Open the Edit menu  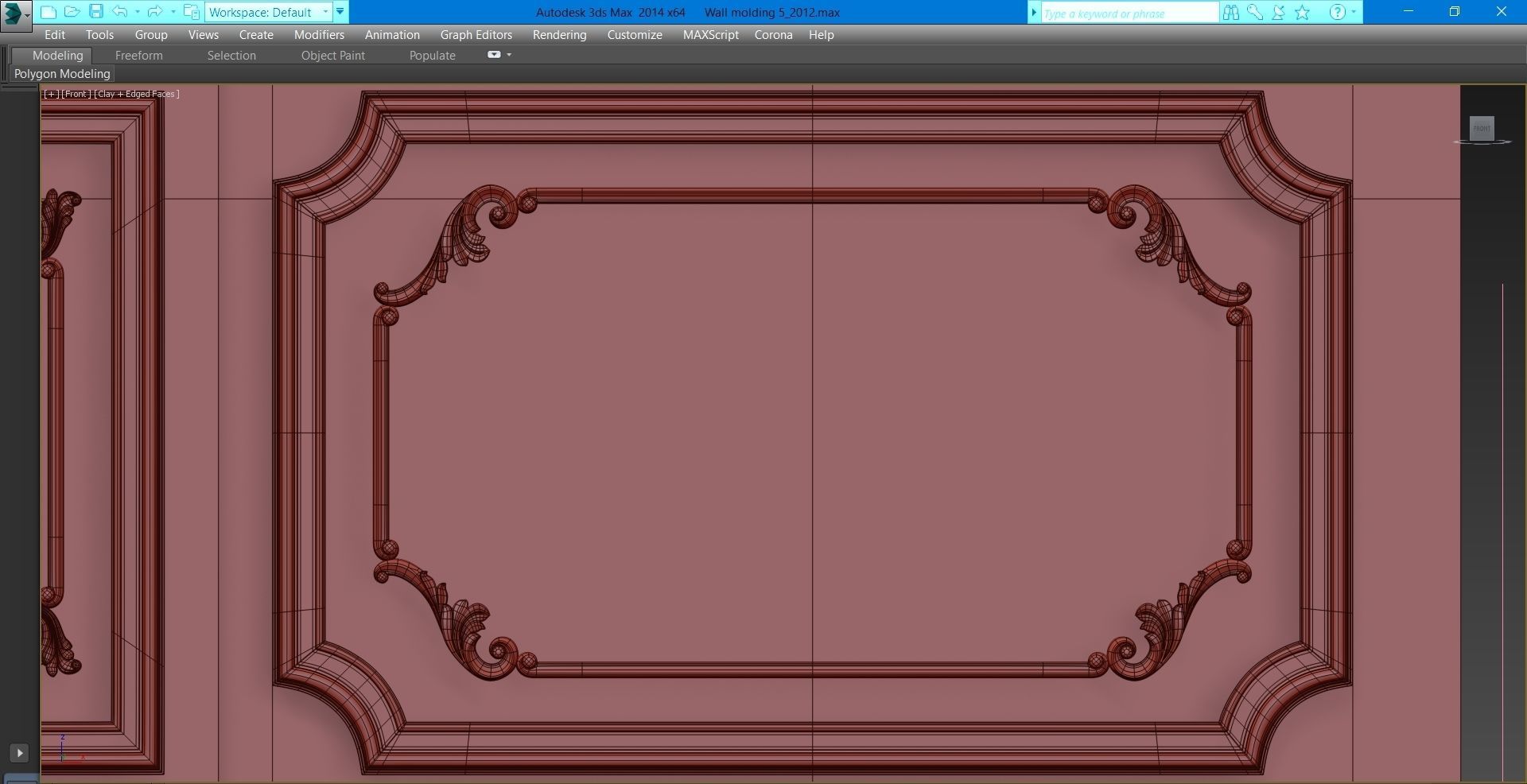(x=55, y=35)
